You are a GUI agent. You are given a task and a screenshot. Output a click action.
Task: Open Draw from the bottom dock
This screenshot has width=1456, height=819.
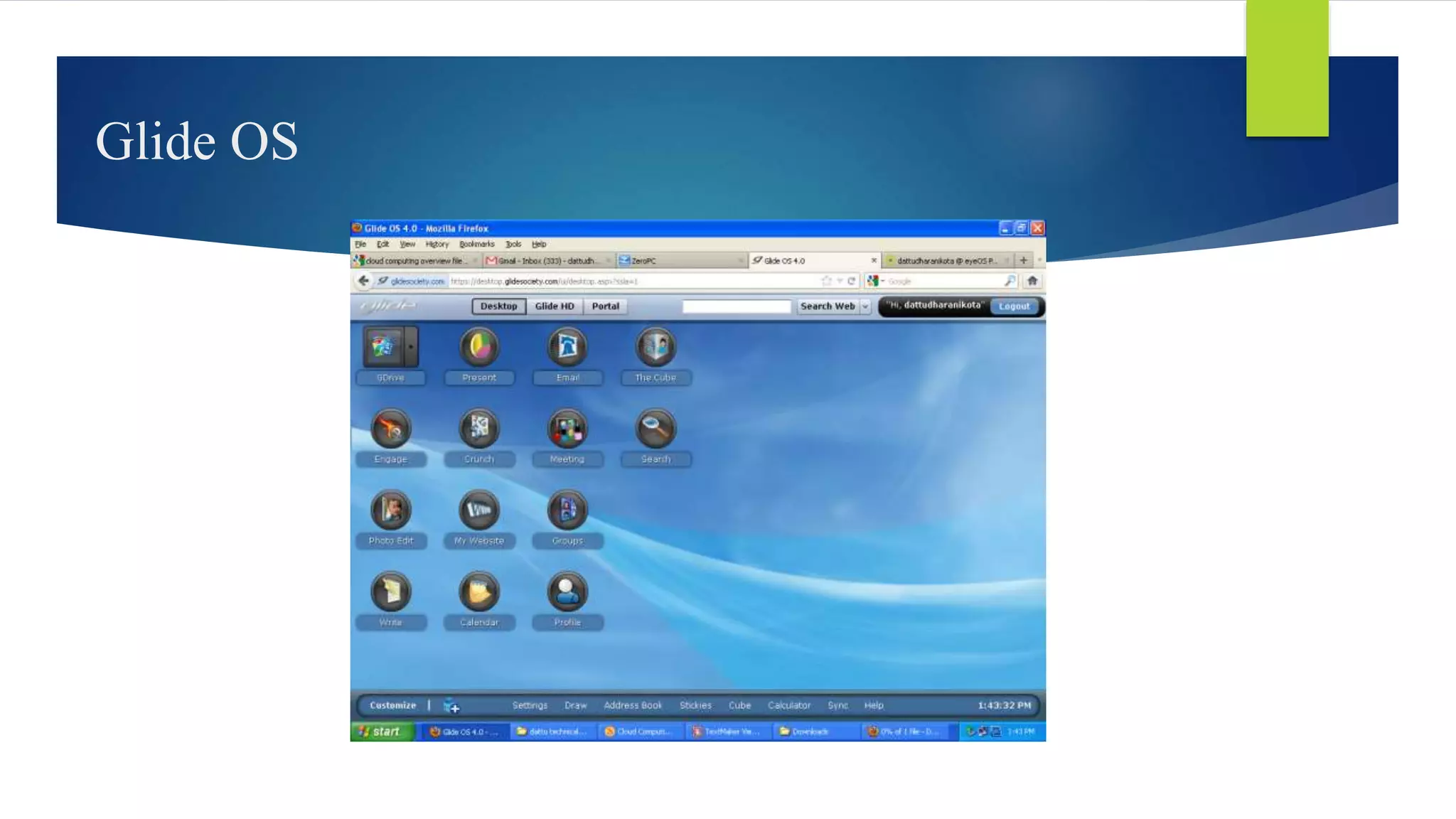[576, 705]
